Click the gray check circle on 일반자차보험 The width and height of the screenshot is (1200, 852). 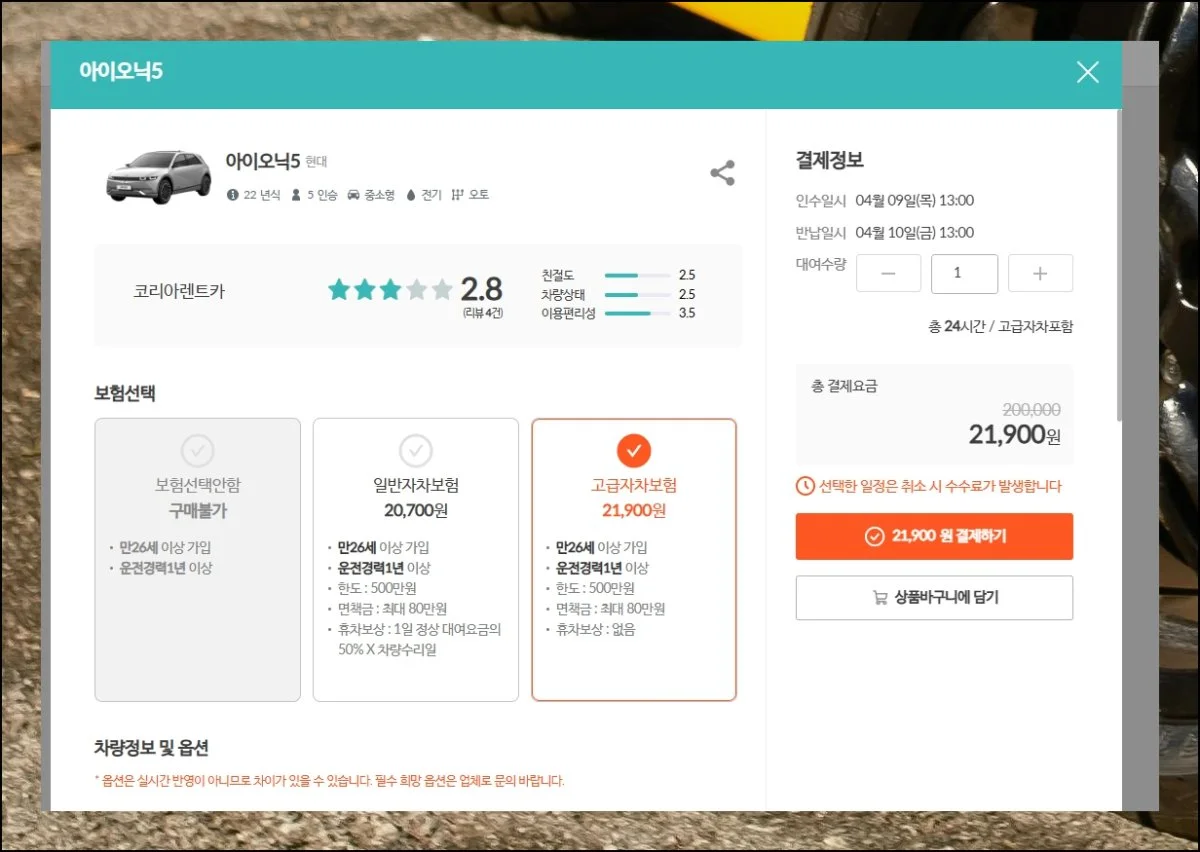[x=416, y=450]
